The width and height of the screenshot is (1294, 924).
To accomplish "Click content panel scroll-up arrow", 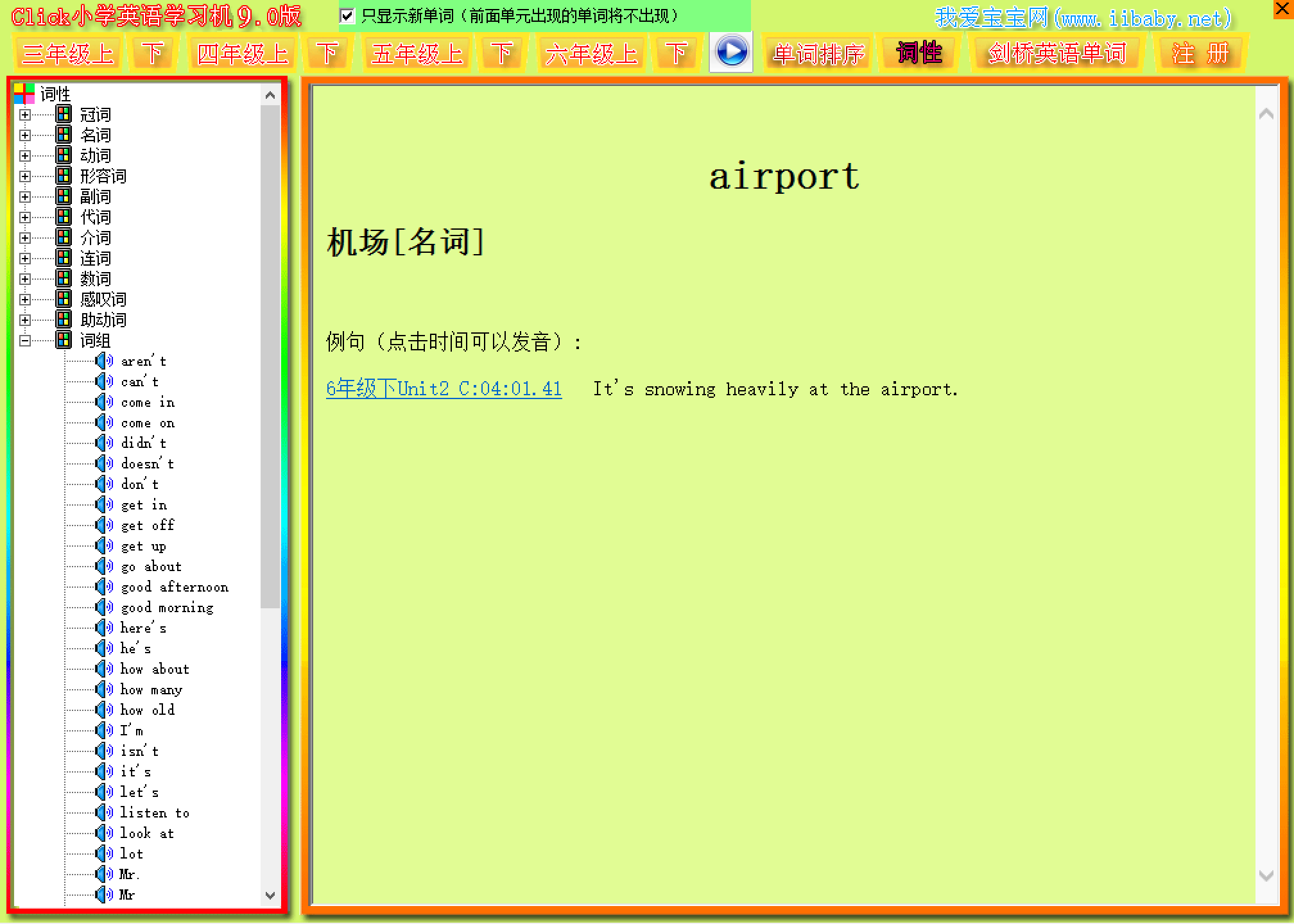I will click(x=1266, y=114).
